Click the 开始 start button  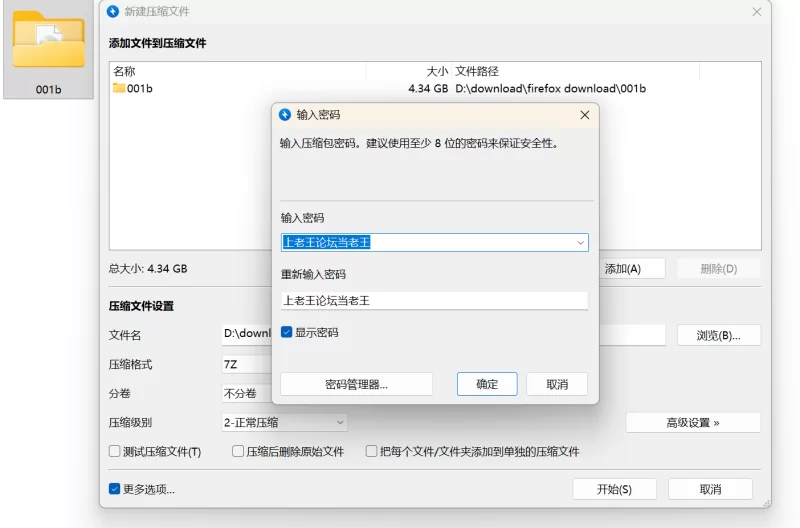[614, 489]
